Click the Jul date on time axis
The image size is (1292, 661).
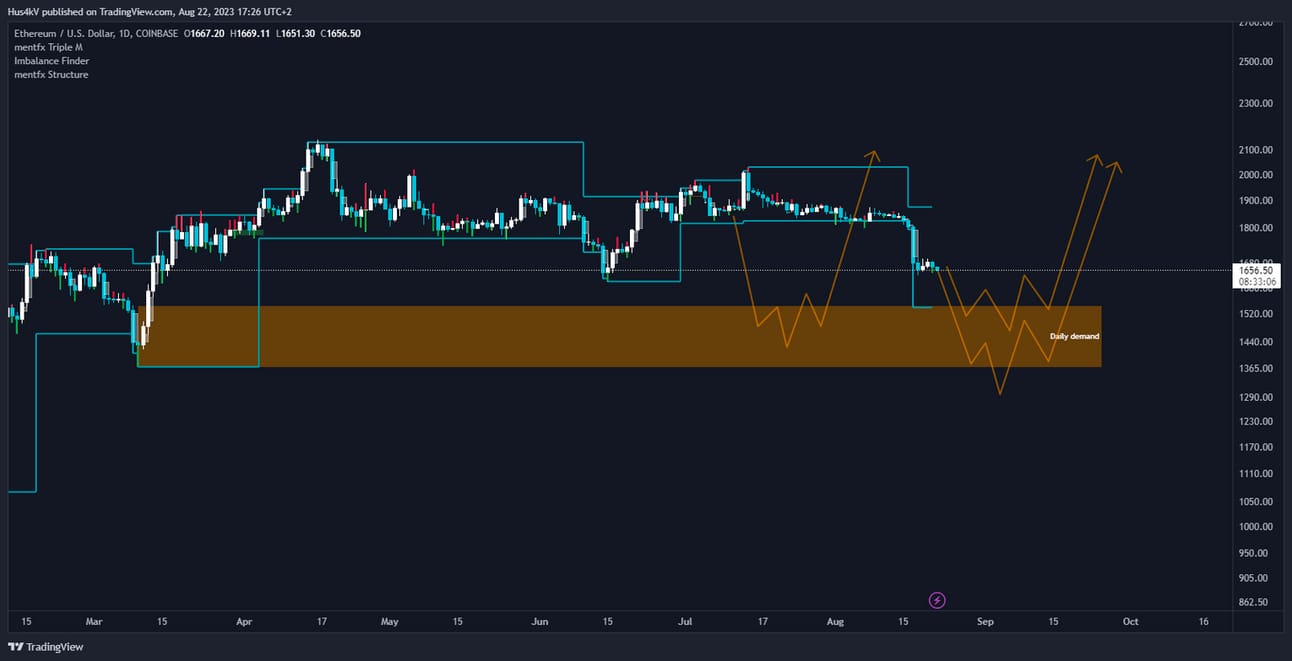(x=684, y=621)
